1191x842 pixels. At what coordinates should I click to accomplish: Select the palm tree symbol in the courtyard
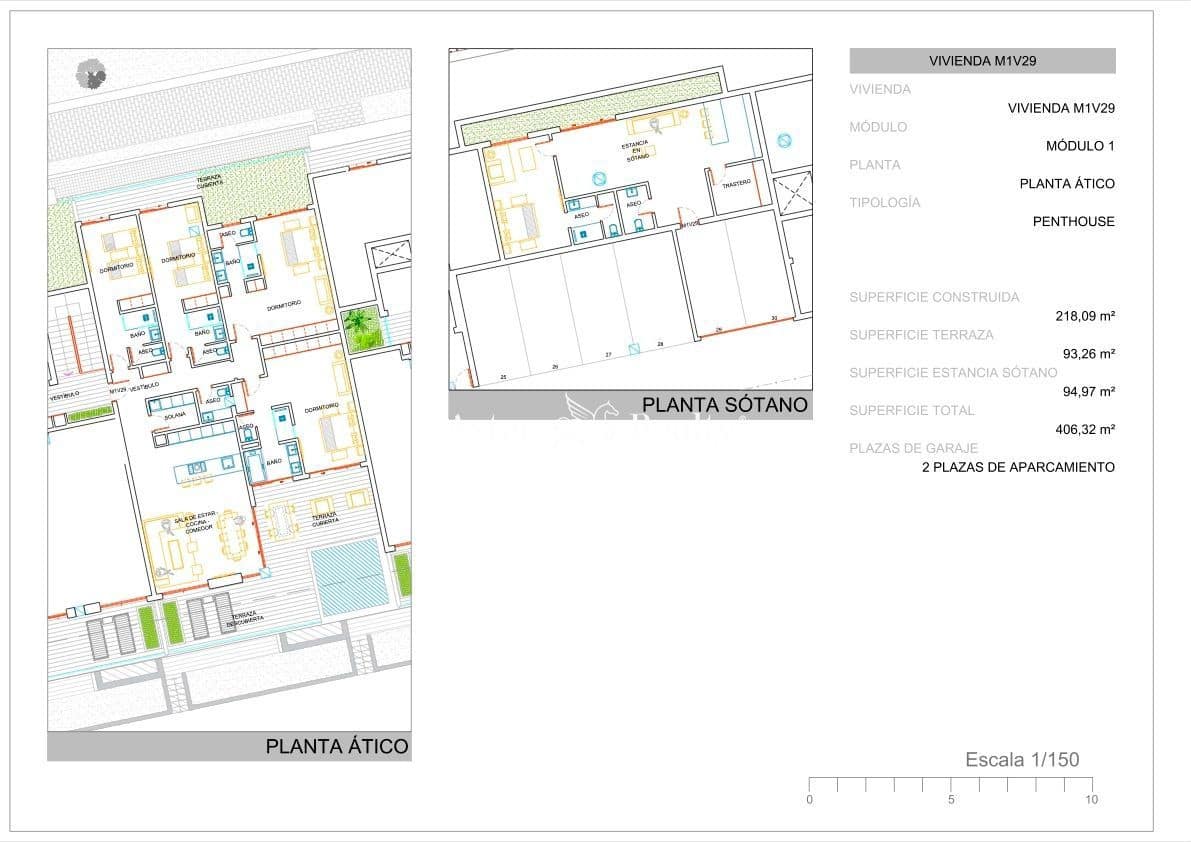[357, 320]
